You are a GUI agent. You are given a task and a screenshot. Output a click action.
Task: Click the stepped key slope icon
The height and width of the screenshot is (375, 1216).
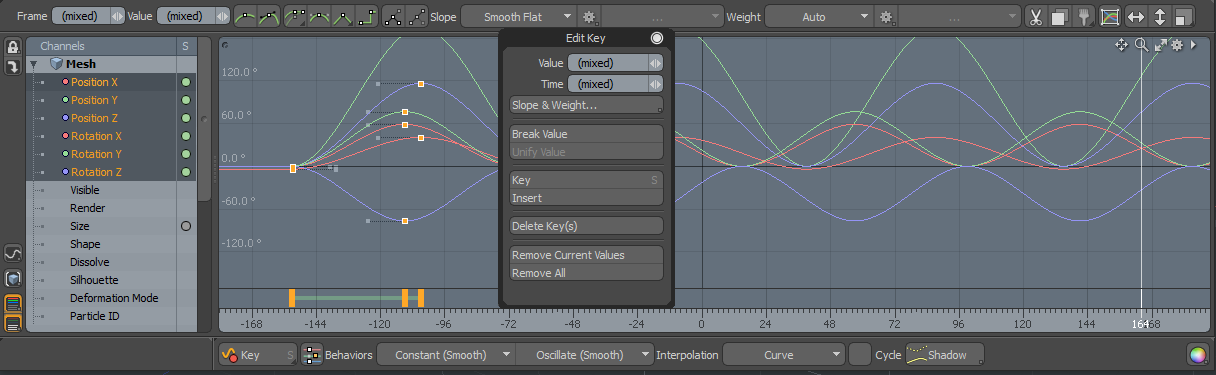point(367,17)
